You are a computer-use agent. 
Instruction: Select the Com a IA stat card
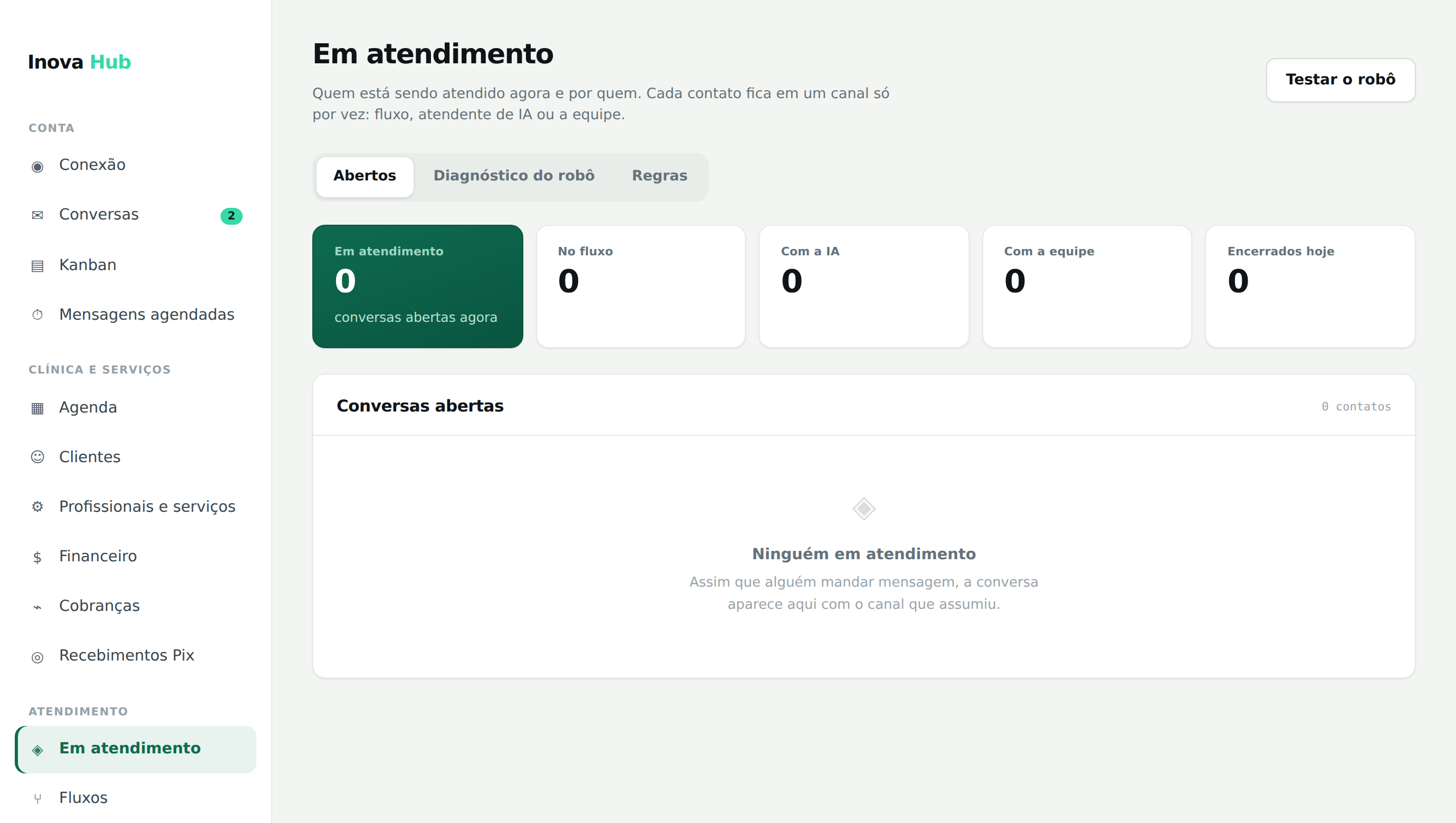click(864, 286)
